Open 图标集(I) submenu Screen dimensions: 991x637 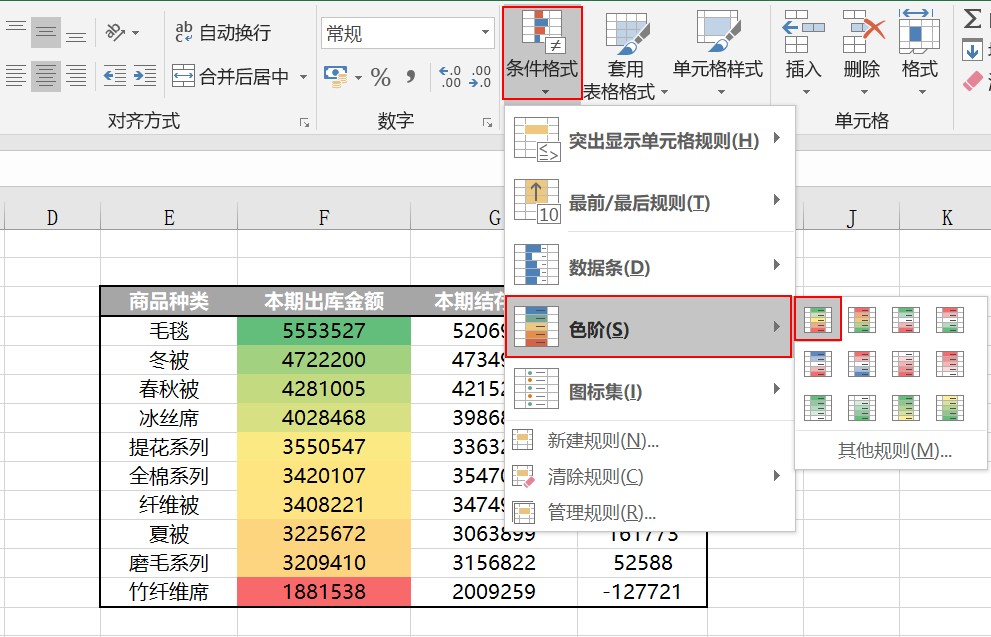pos(649,391)
